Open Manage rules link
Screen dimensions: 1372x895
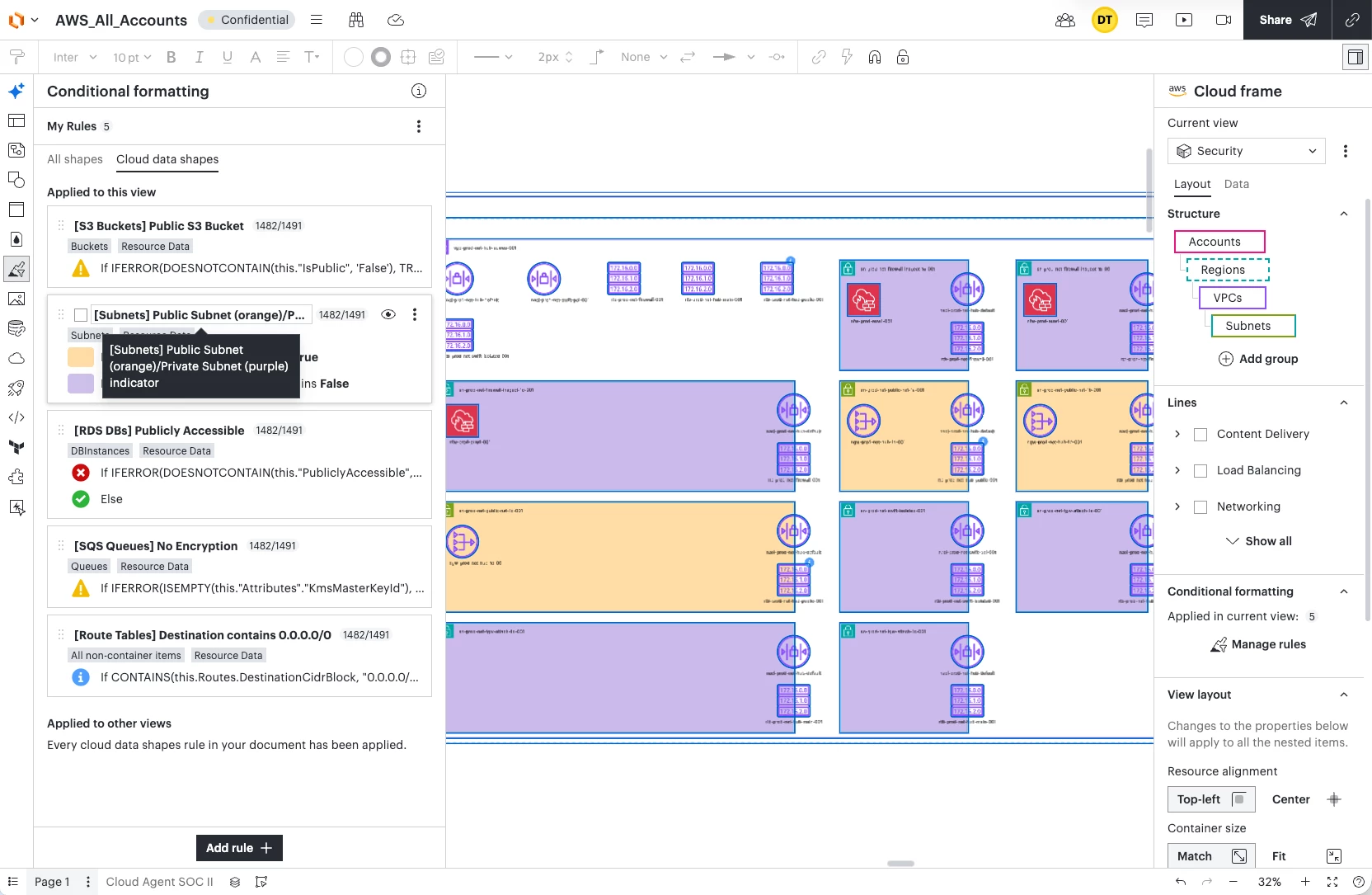click(1258, 644)
